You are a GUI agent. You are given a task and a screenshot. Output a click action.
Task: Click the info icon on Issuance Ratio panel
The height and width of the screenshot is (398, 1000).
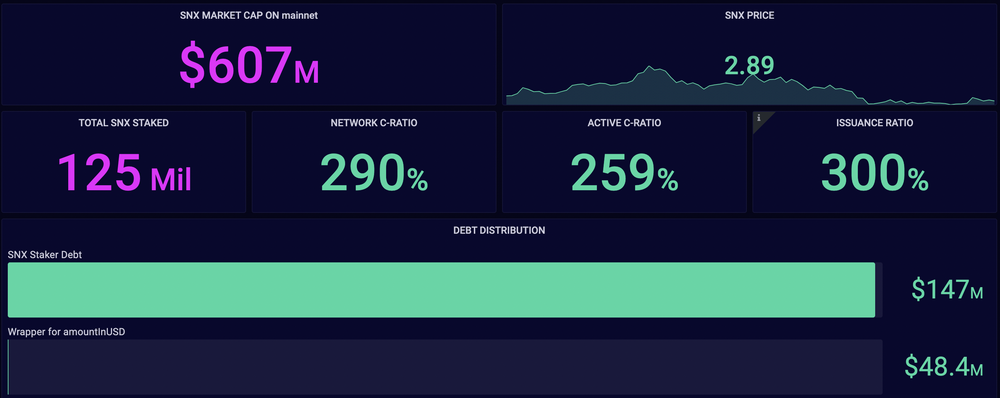pyautogui.click(x=758, y=117)
